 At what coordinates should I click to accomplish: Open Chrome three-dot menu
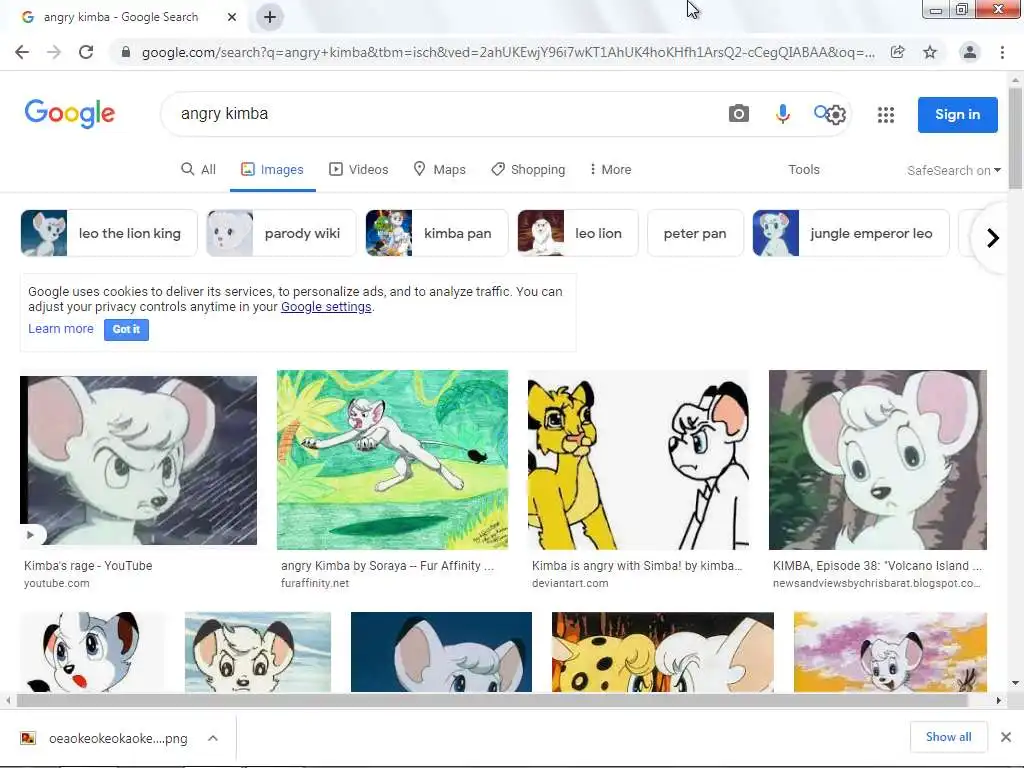1002,52
